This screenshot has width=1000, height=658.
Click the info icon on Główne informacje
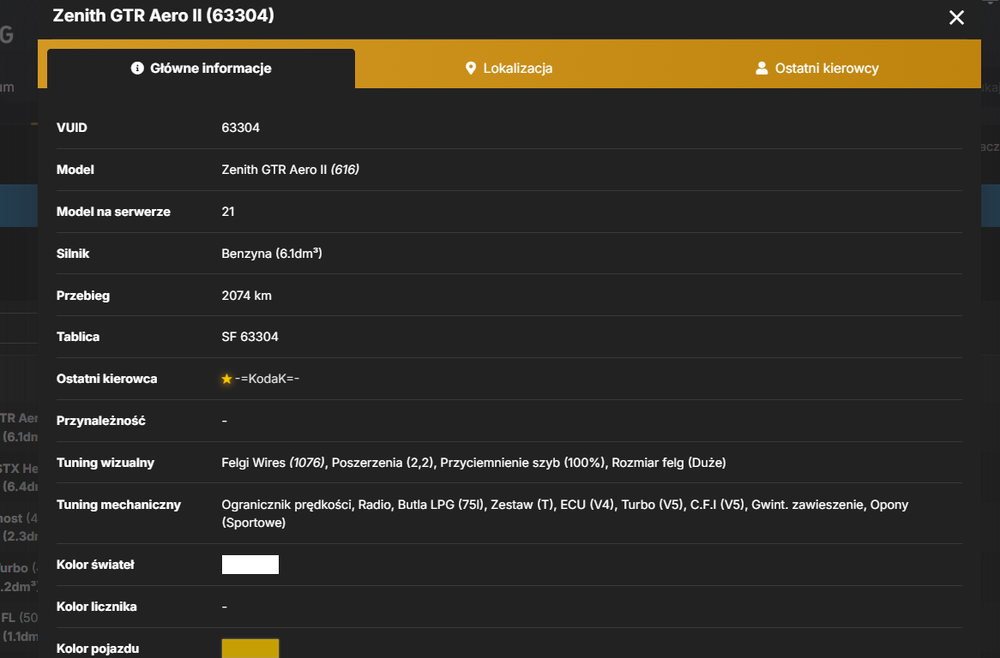pyautogui.click(x=137, y=68)
